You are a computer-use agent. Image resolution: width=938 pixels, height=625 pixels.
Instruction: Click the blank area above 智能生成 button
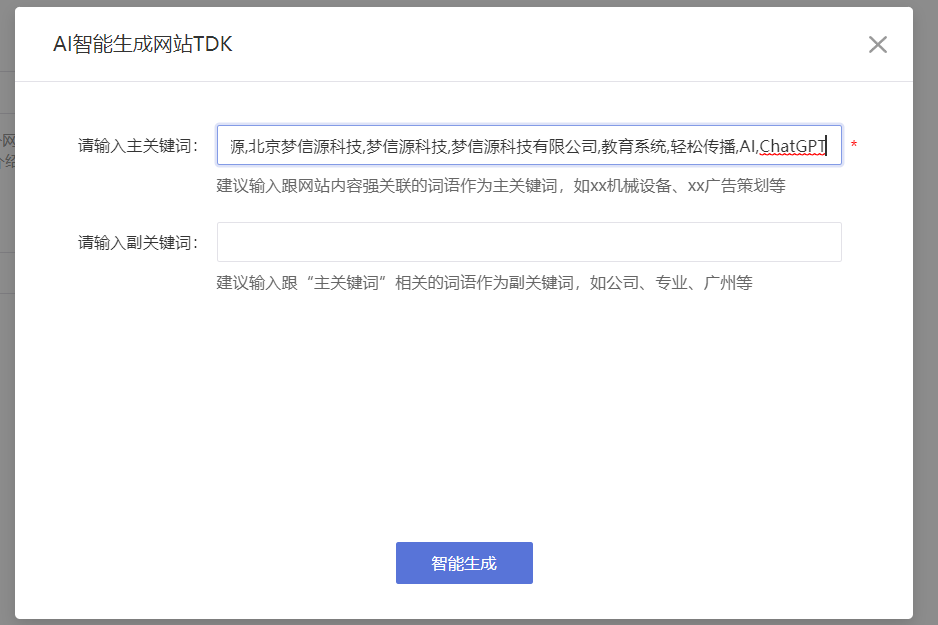point(464,450)
